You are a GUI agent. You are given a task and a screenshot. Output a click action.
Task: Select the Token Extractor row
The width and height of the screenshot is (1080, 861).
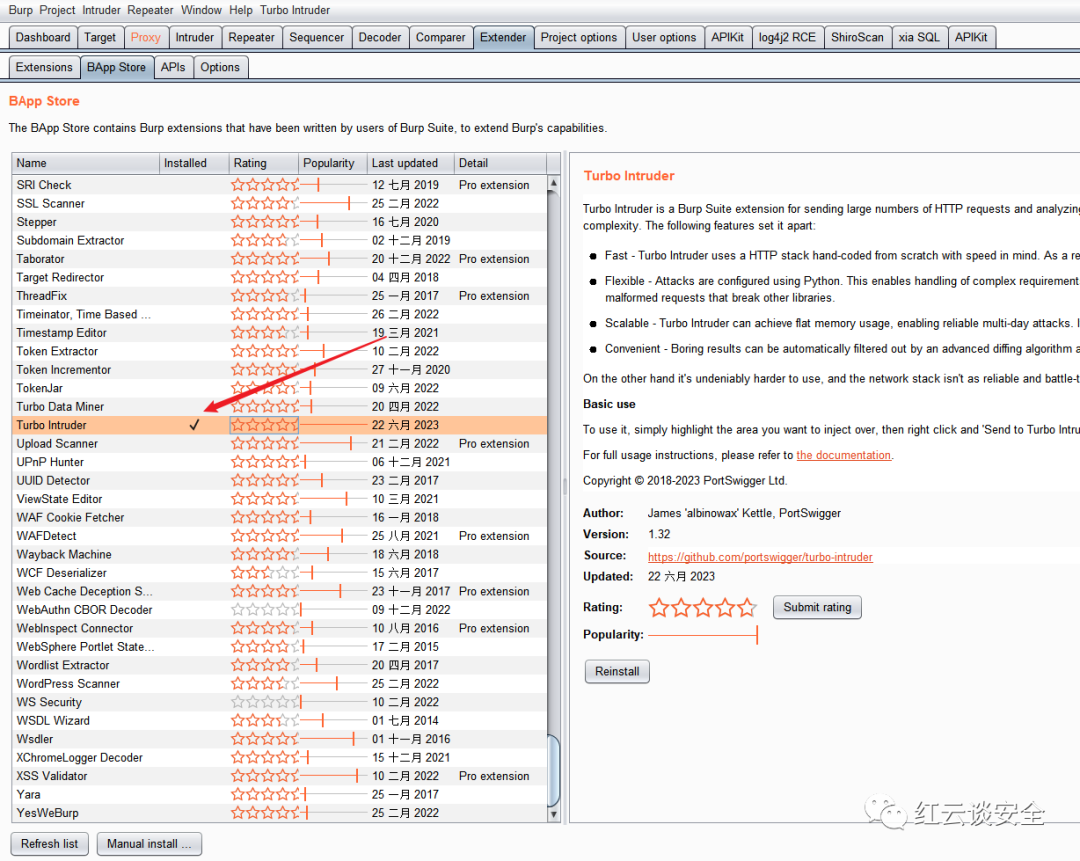[x=280, y=351]
